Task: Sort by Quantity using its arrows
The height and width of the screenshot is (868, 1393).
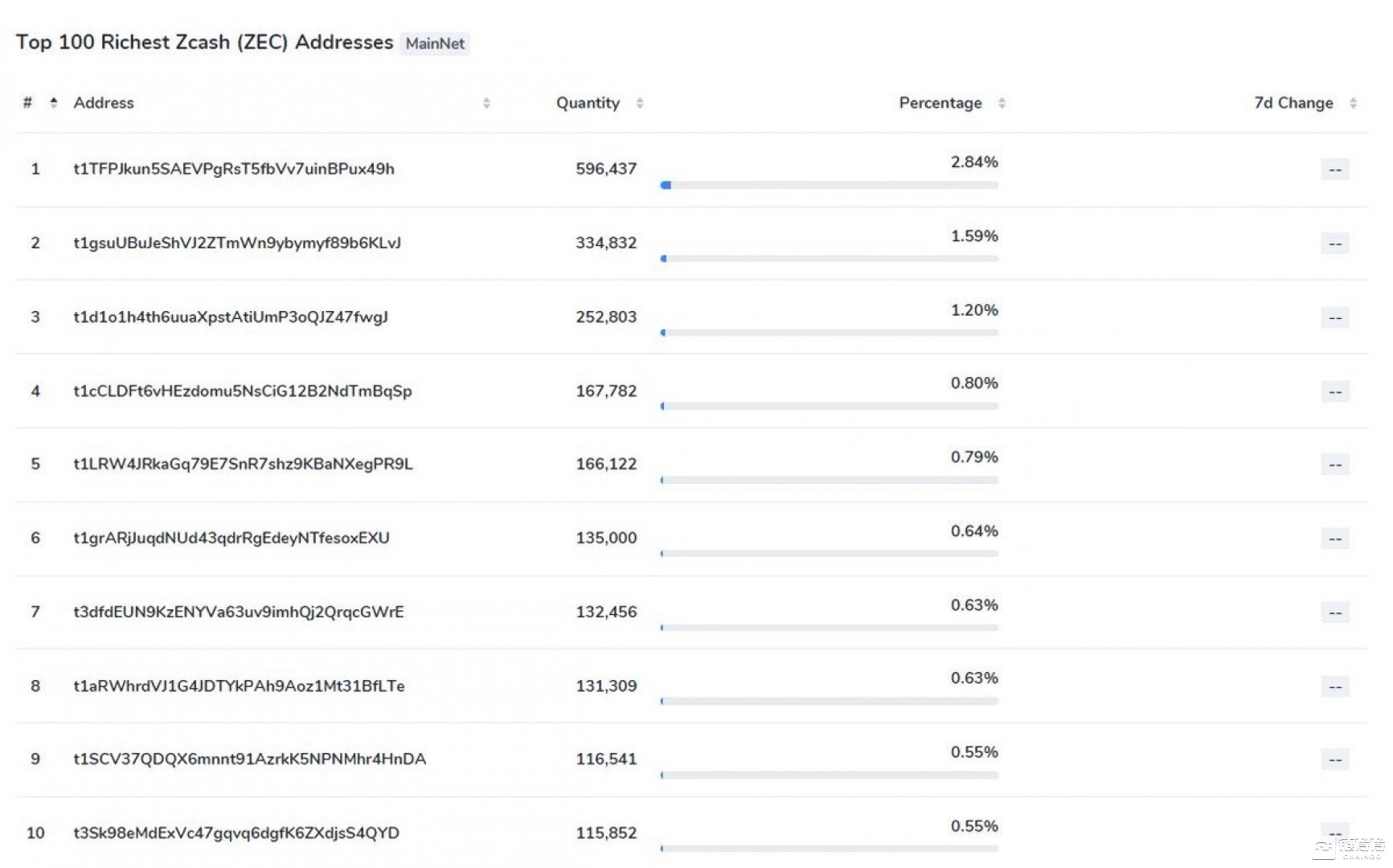Action: 640,103
